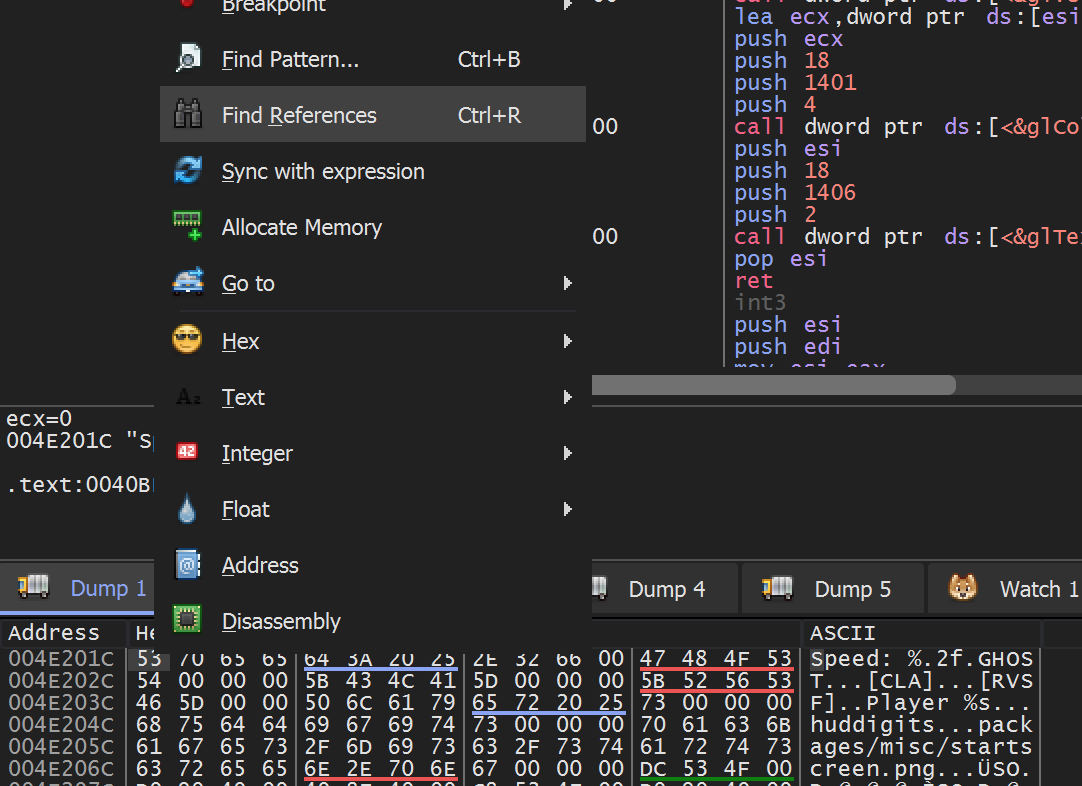
Task: Click the 'push 1401' disassembly line
Action: tap(795, 83)
